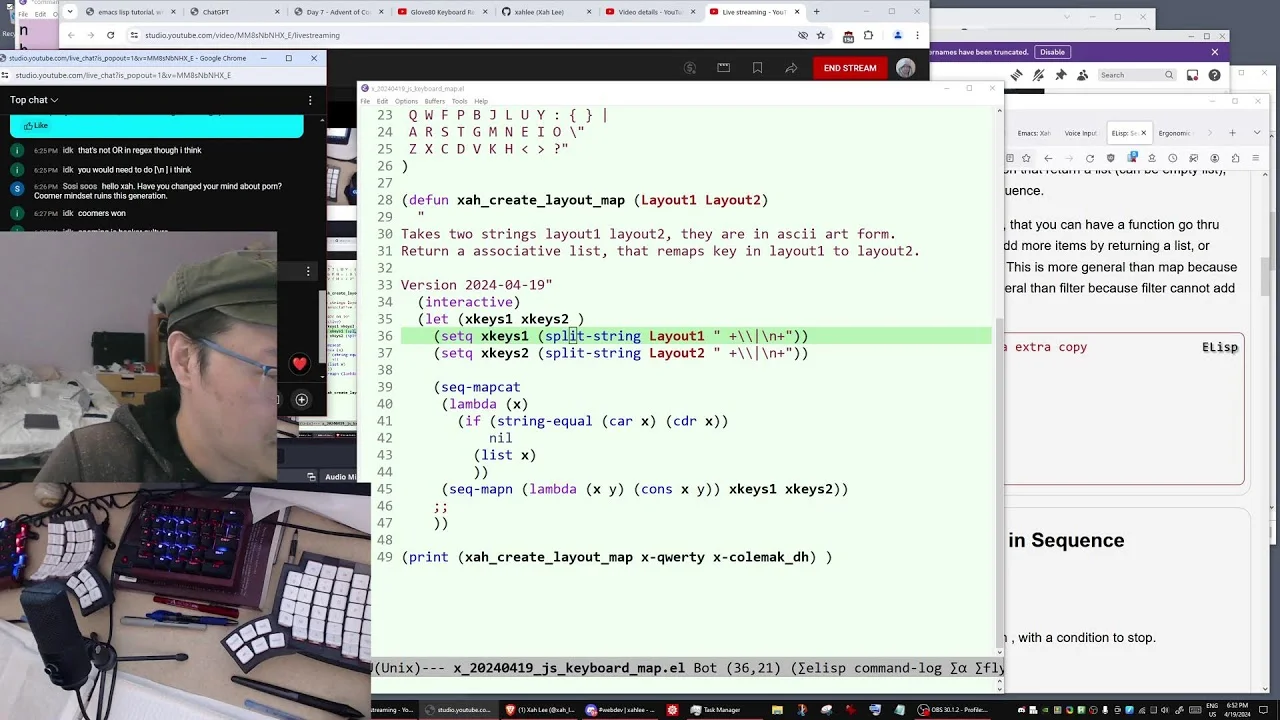Click the END STREAM button
The width and height of the screenshot is (1280, 720).
pos(850,68)
